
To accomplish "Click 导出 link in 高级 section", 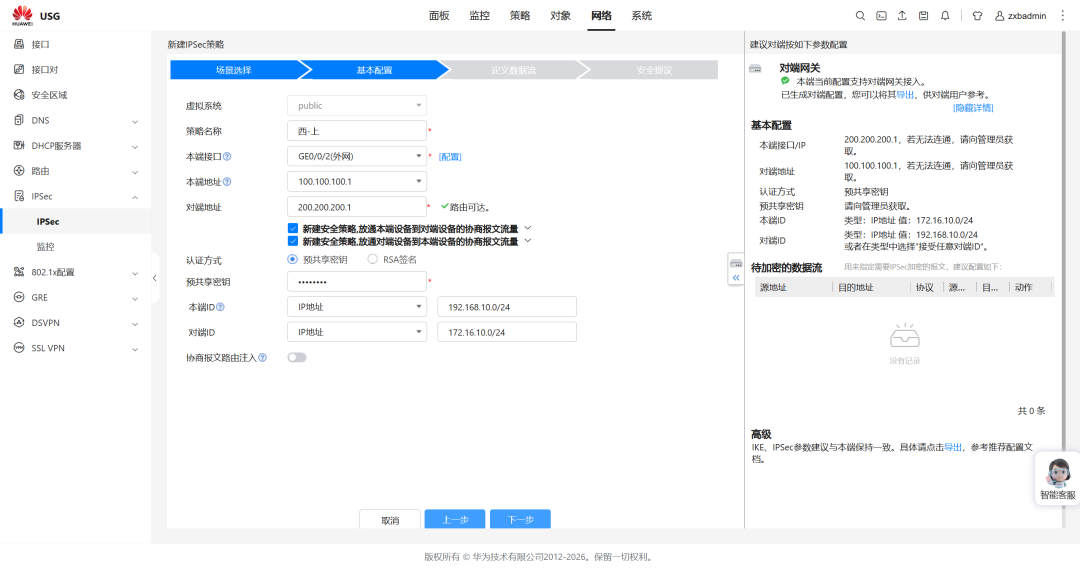I will click(x=953, y=448).
